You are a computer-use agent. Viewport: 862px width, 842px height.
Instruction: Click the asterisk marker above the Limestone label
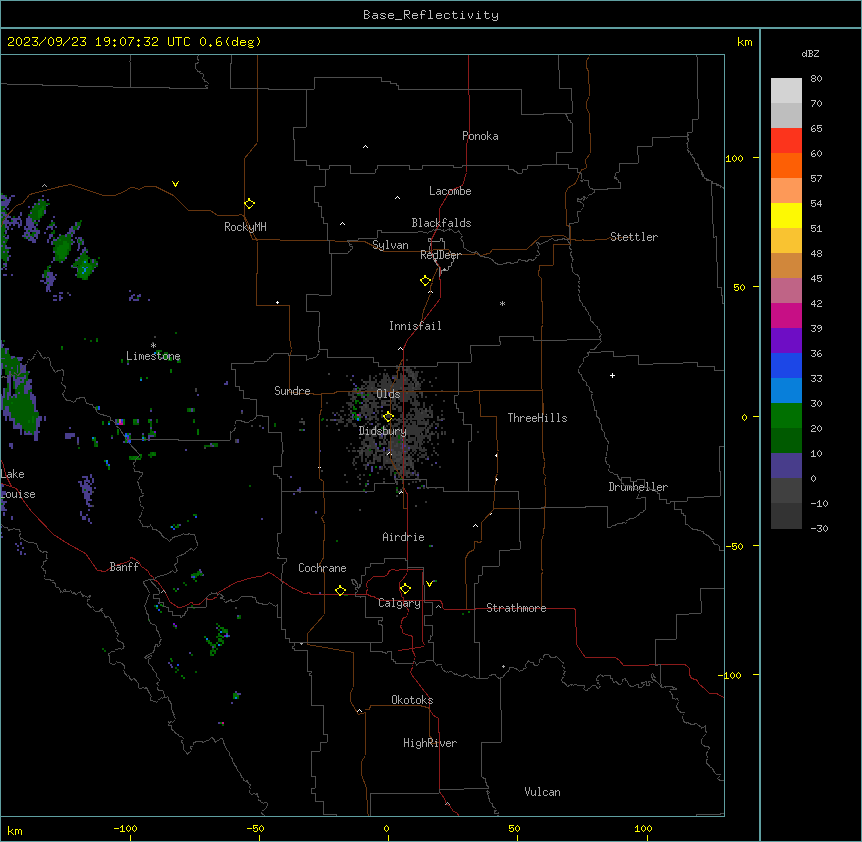[153, 345]
